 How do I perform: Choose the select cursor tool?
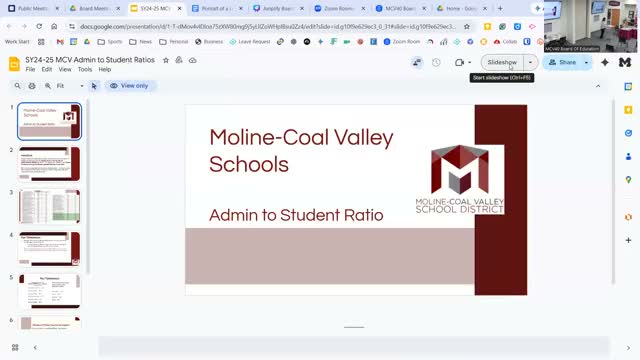tap(94, 86)
